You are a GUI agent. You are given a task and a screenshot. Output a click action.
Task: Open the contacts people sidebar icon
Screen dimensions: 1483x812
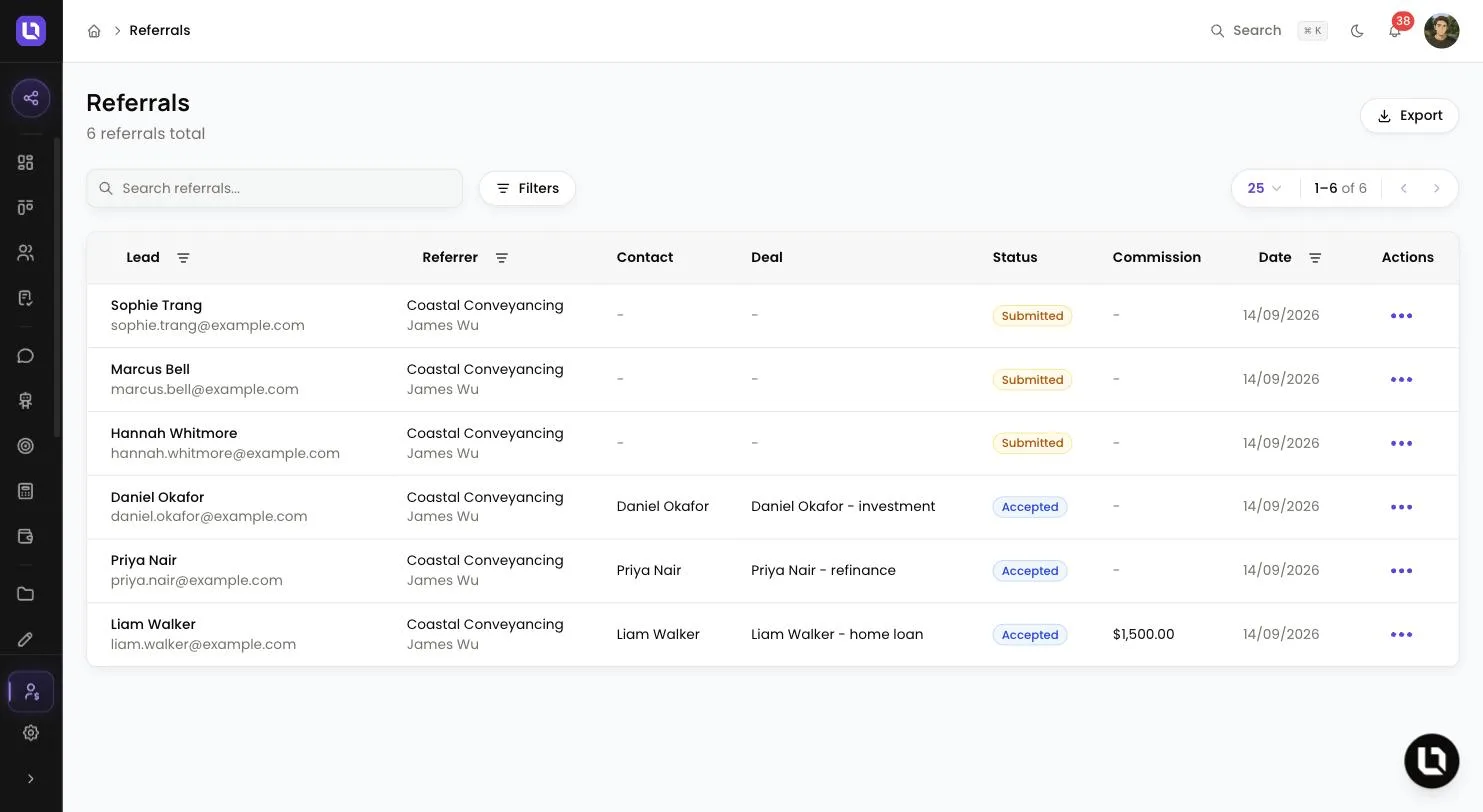click(26, 253)
